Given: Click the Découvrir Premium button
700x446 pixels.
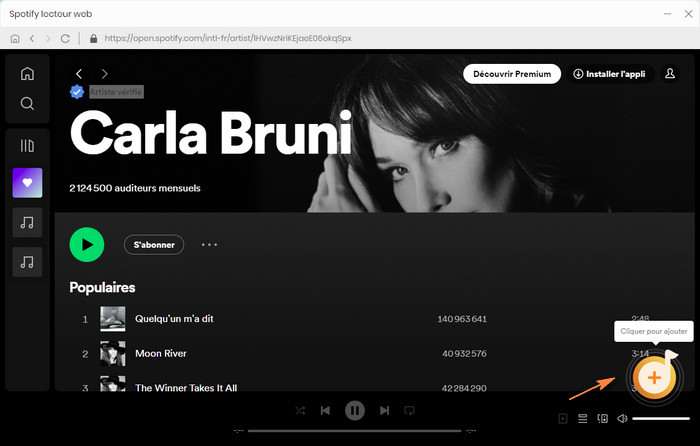Looking at the screenshot, I should [x=512, y=74].
